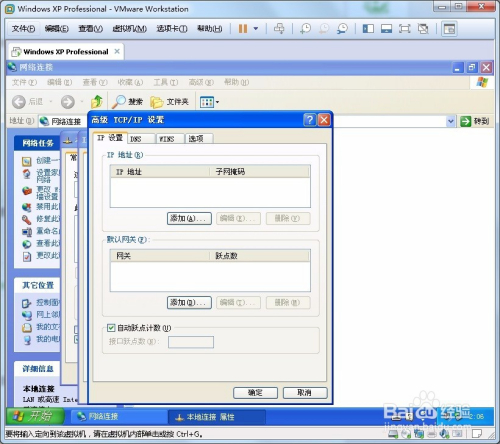This screenshot has width=500, height=444.
Task: Click the 禁用此 network device task icon
Action: pyautogui.click(x=27, y=207)
